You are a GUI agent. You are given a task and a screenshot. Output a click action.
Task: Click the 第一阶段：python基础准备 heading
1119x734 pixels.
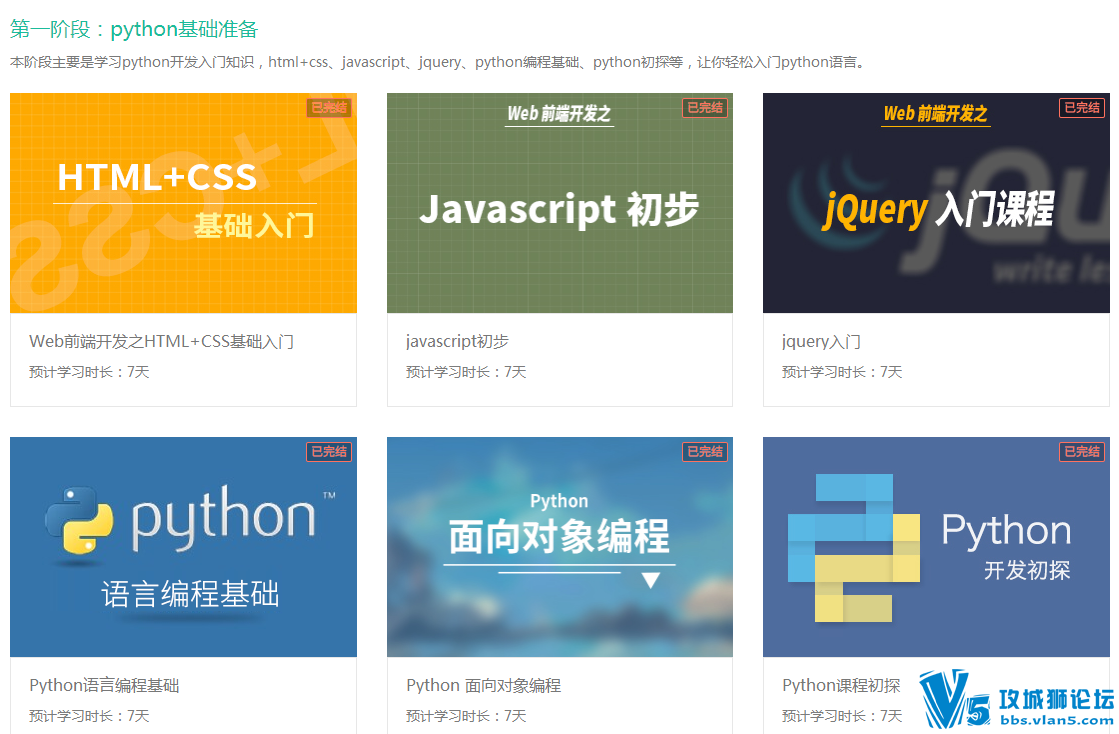133,29
